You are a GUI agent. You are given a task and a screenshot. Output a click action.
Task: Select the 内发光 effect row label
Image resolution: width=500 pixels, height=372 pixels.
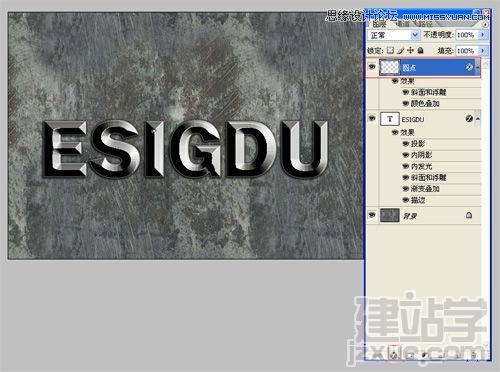[x=422, y=166]
